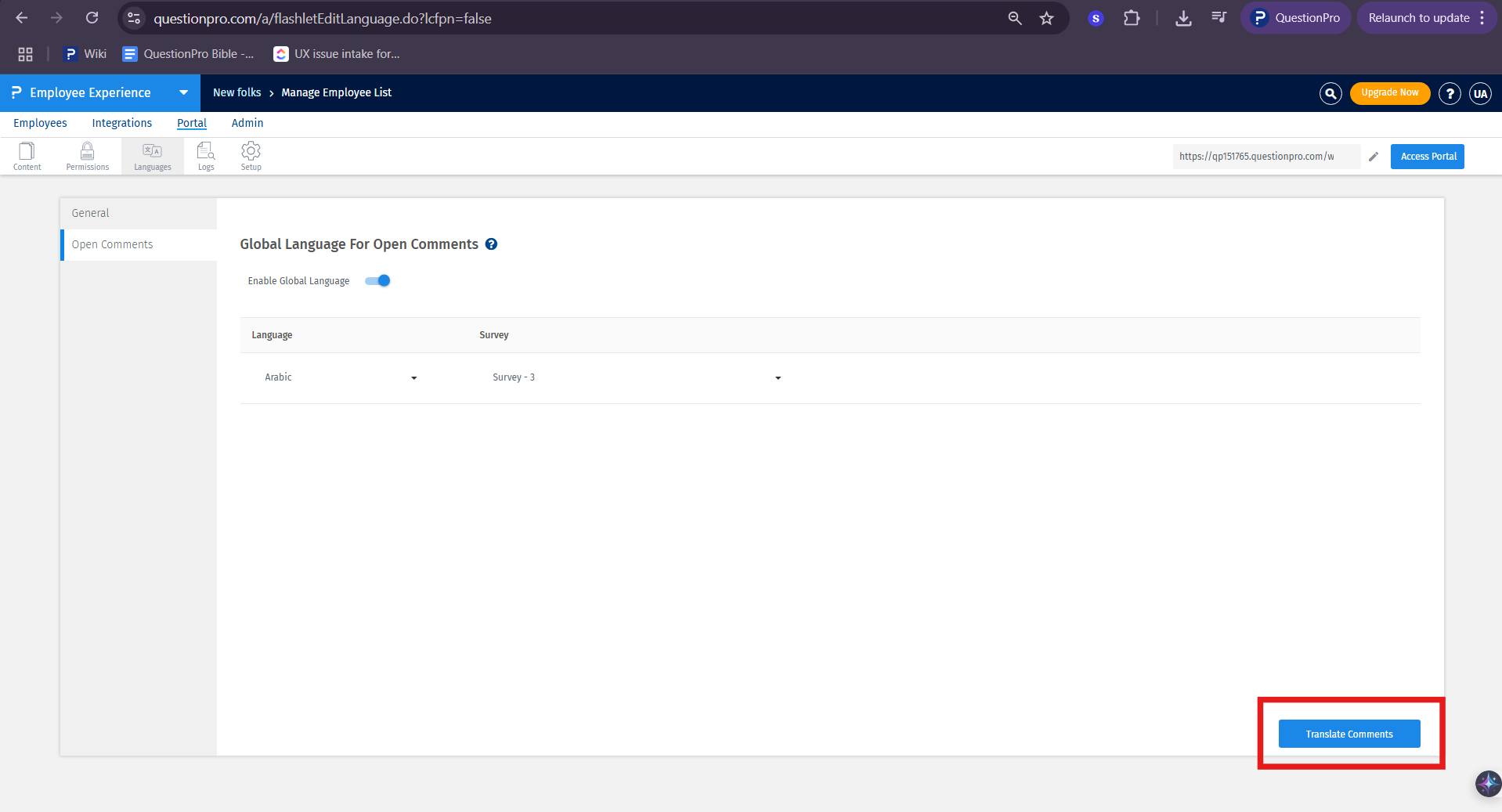This screenshot has height=812, width=1502.
Task: Open the Logs toolbar icon
Action: pyautogui.click(x=206, y=156)
